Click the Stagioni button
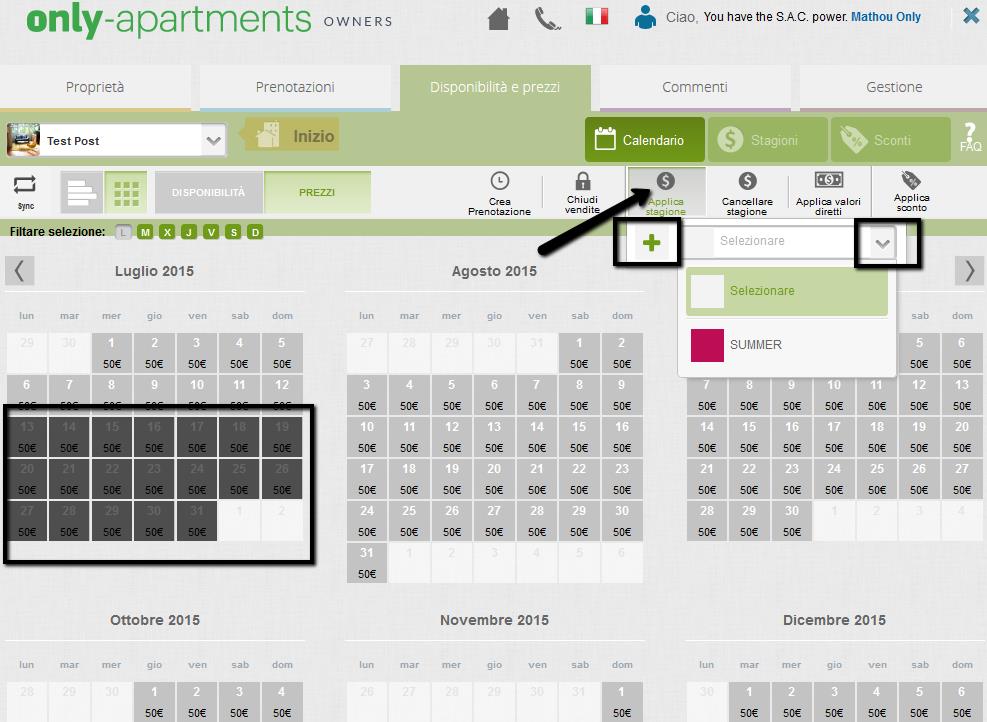The width and height of the screenshot is (987, 722). pos(767,140)
